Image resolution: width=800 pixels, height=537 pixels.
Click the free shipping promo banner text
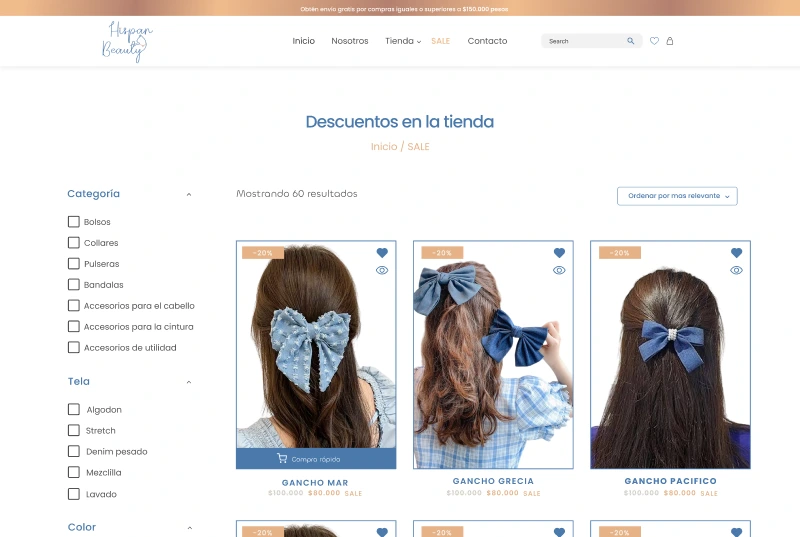click(x=404, y=9)
